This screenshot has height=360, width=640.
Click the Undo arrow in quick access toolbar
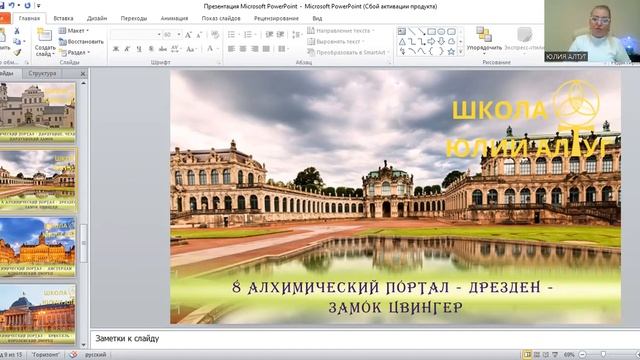tap(11, 5)
